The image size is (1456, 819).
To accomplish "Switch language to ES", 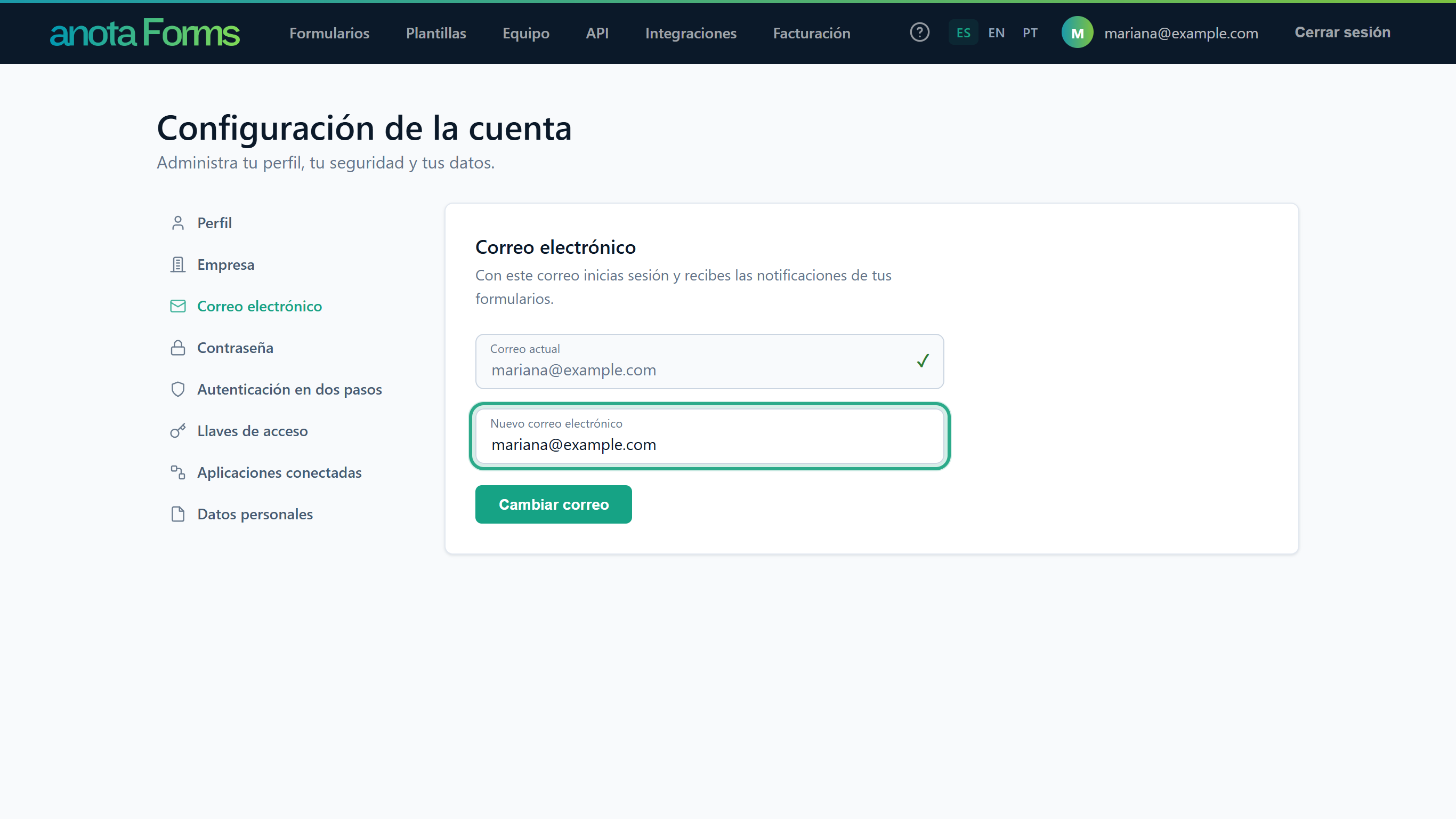I will pyautogui.click(x=963, y=33).
